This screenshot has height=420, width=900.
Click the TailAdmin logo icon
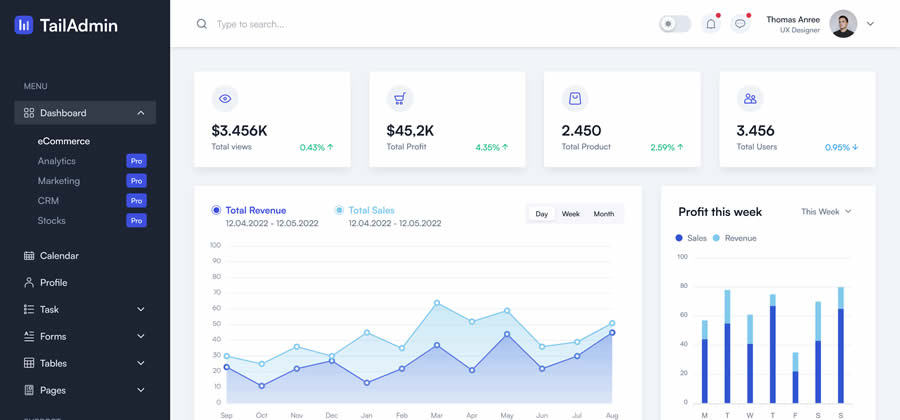(x=24, y=25)
